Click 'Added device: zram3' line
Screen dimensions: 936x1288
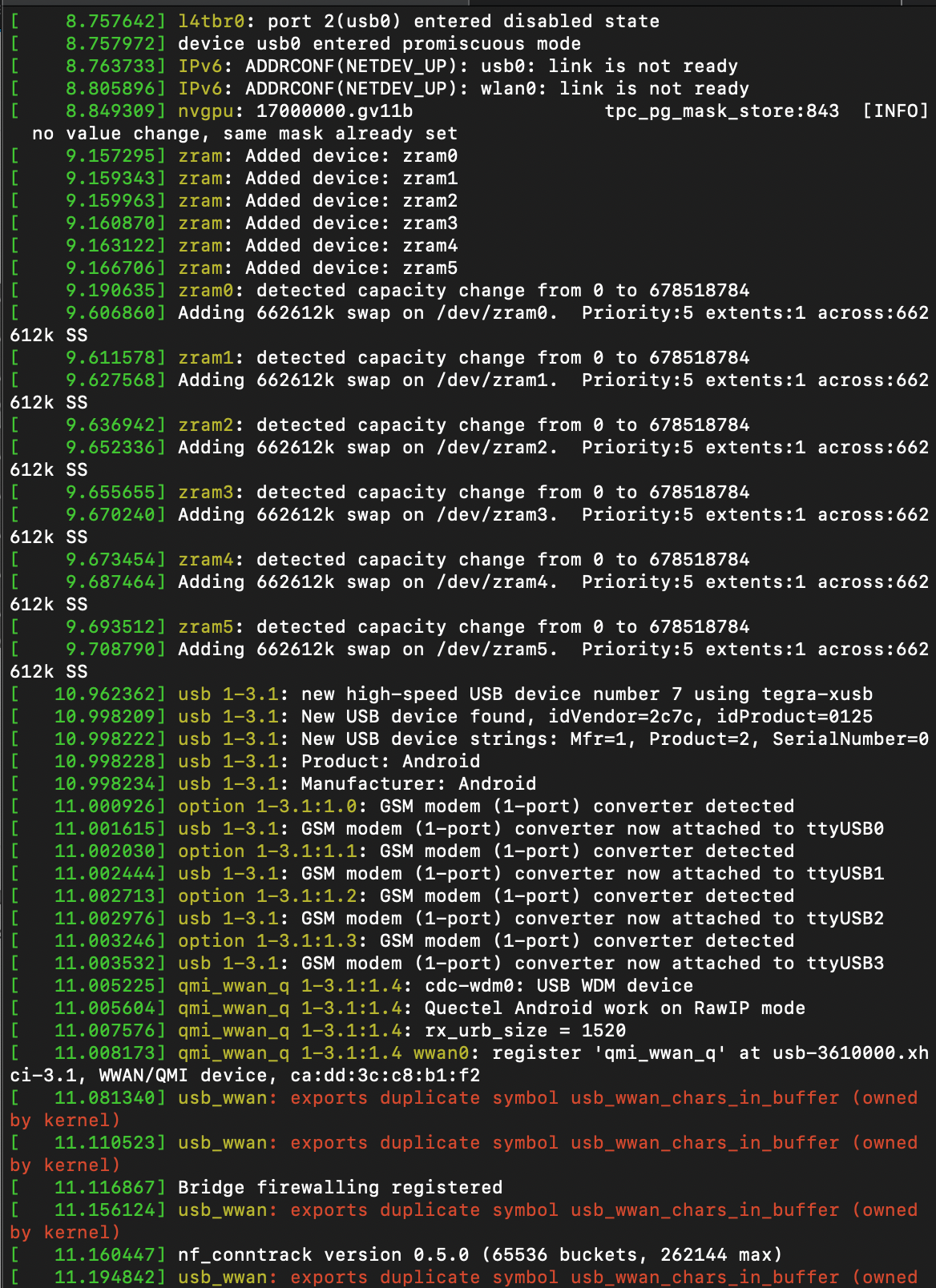pyautogui.click(x=234, y=223)
